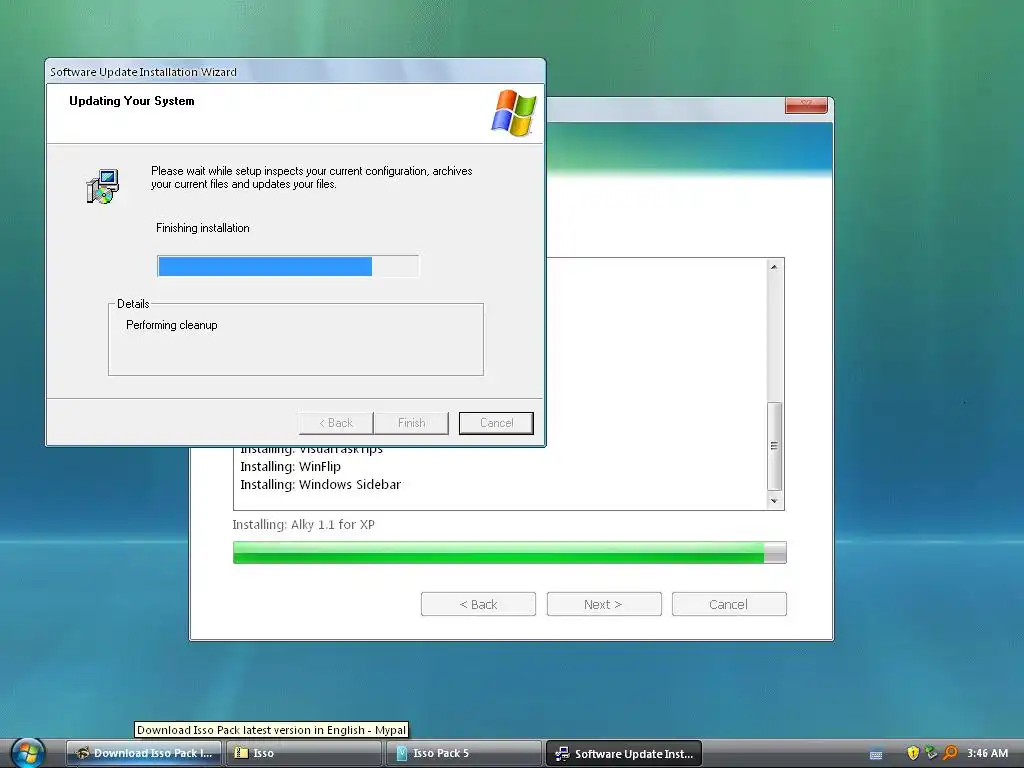Image resolution: width=1024 pixels, height=768 pixels.
Task: Click the Back button in Software Update wizard
Action: coord(336,423)
